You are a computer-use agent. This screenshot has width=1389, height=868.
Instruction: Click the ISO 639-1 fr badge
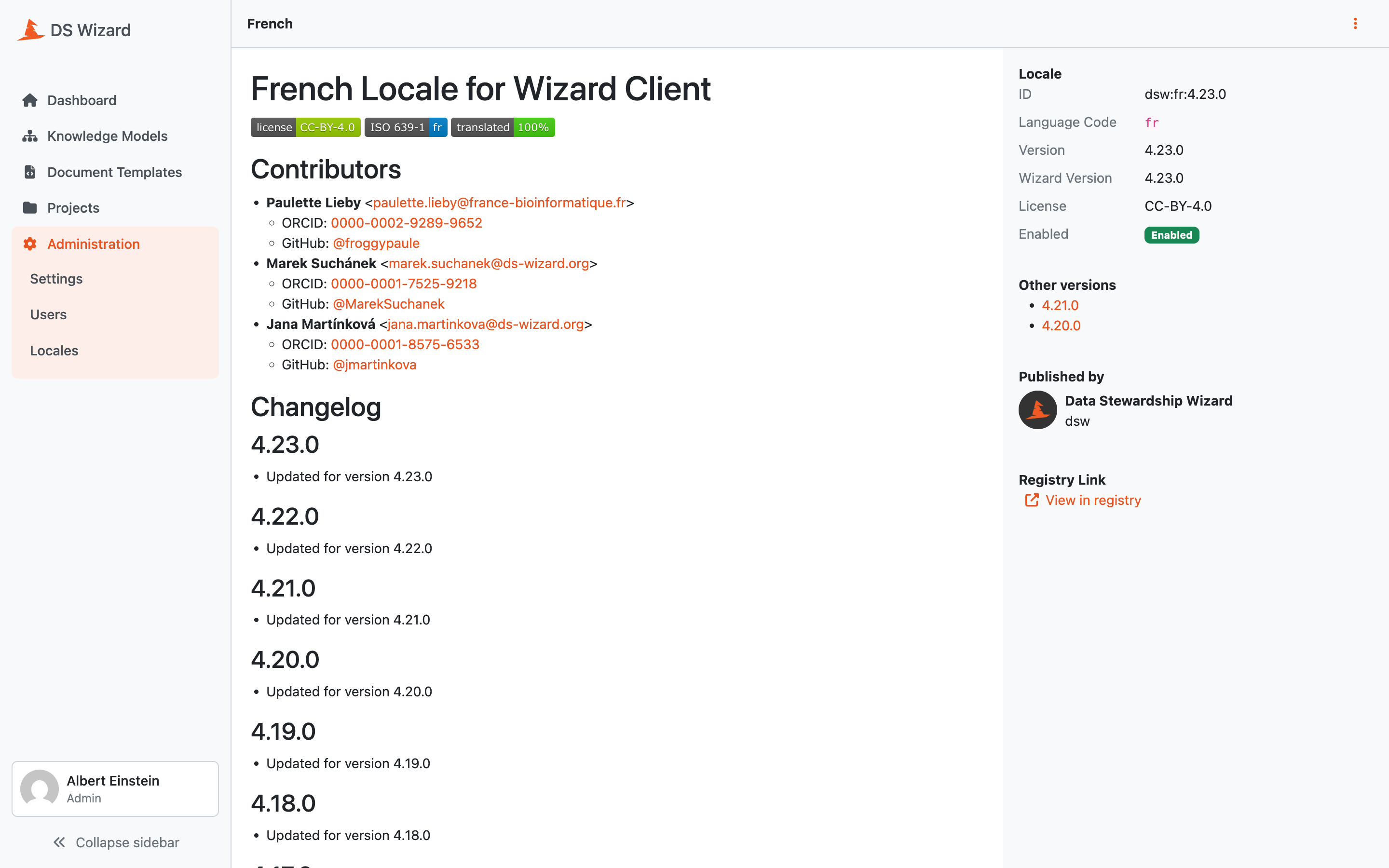[x=406, y=127]
